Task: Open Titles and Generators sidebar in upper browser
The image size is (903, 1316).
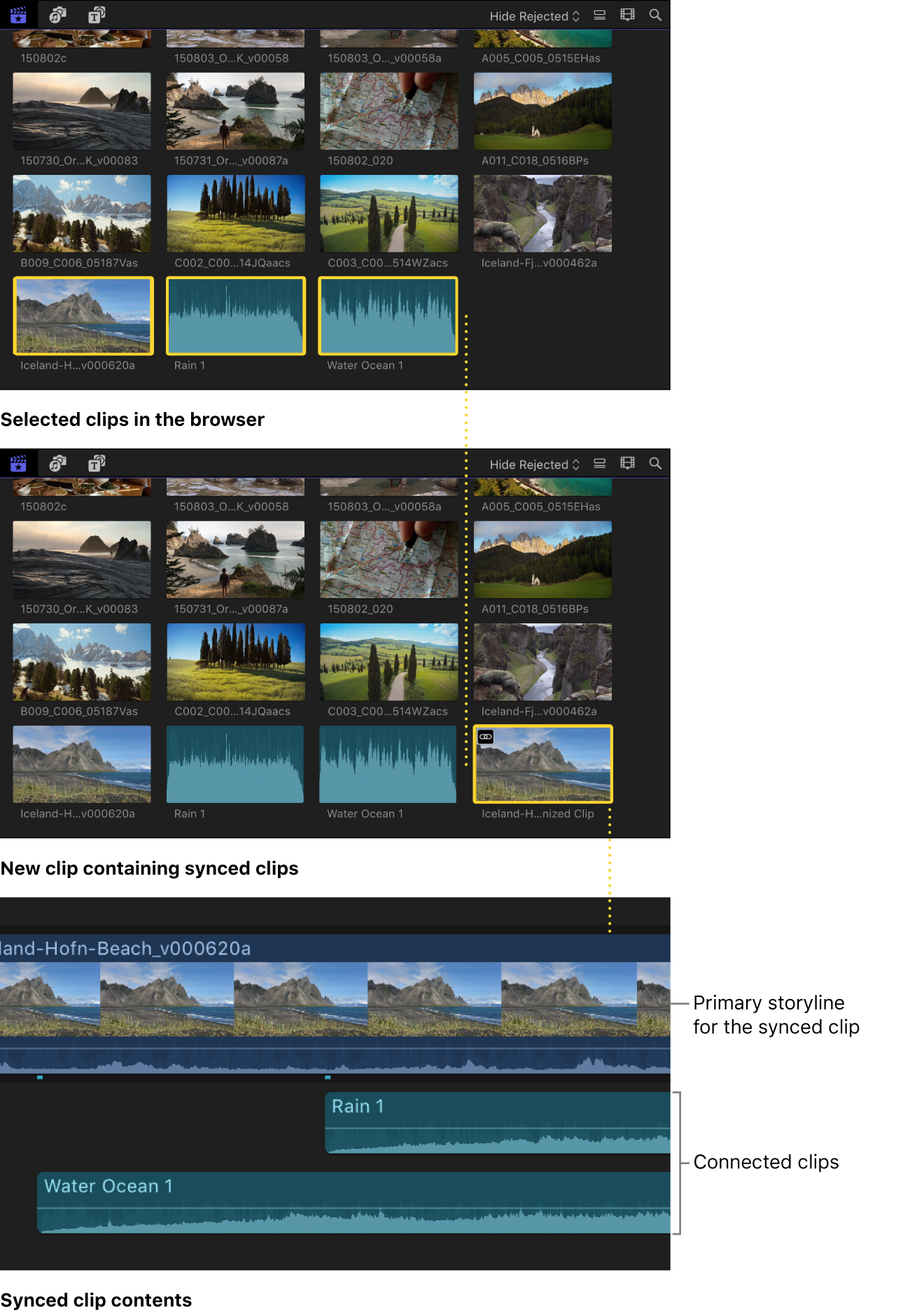Action: tap(97, 15)
